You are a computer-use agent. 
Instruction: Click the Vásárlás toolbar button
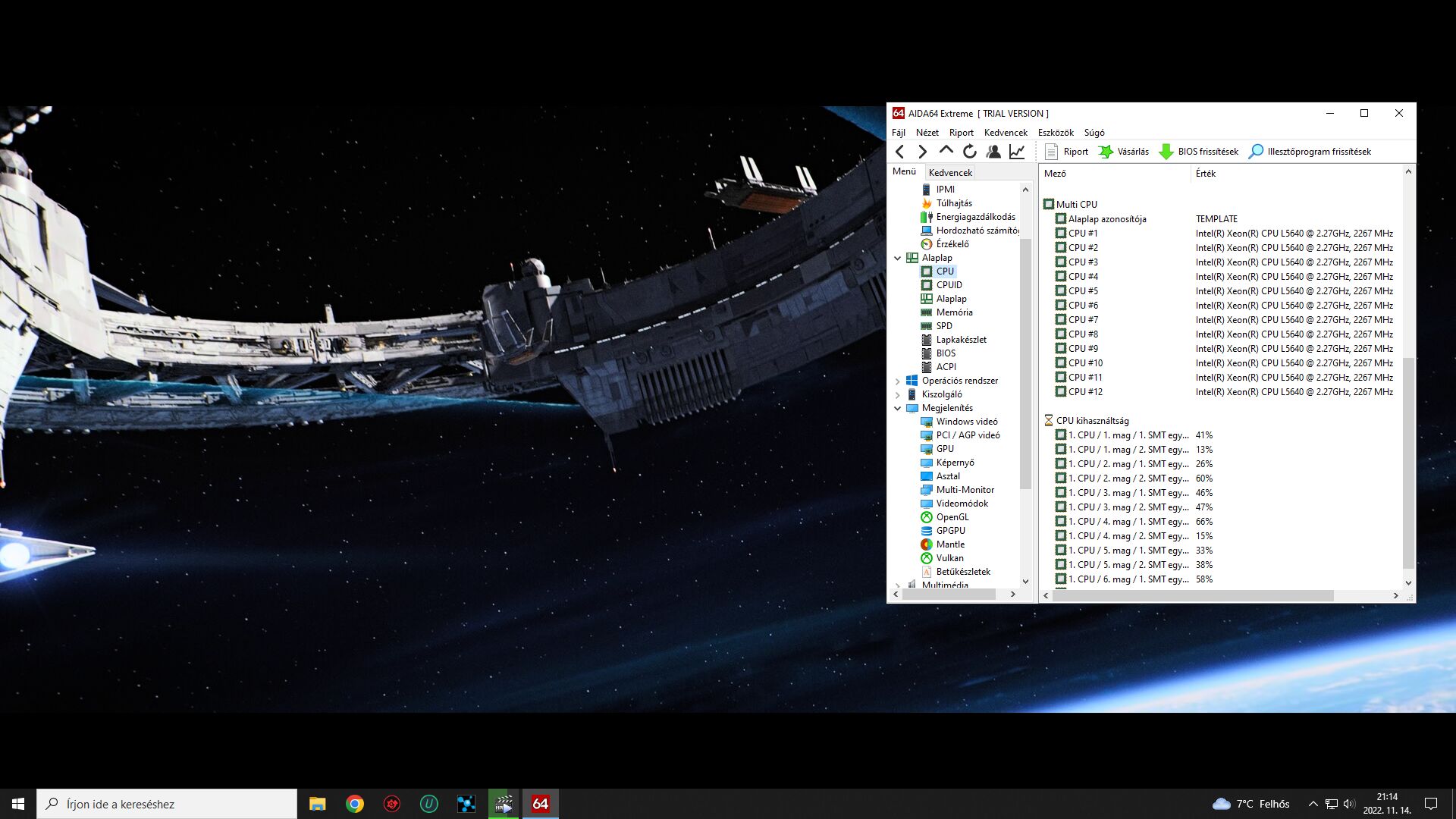coord(1124,152)
